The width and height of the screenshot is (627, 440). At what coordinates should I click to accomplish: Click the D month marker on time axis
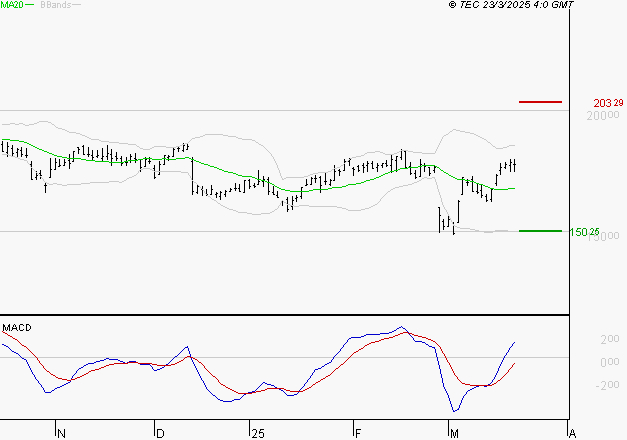[159, 433]
